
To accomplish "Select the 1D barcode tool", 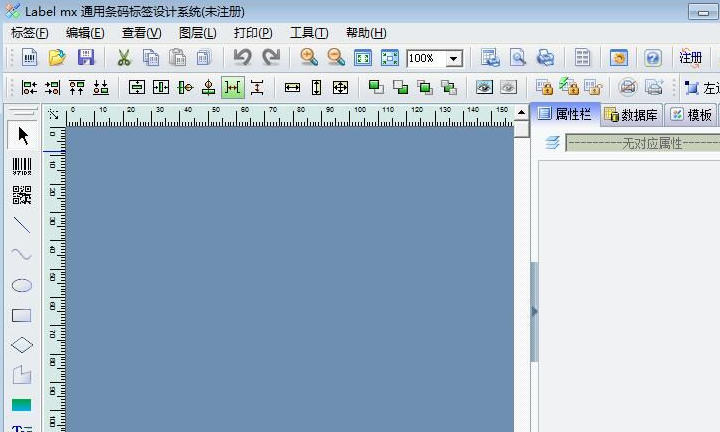I will pos(21,166).
